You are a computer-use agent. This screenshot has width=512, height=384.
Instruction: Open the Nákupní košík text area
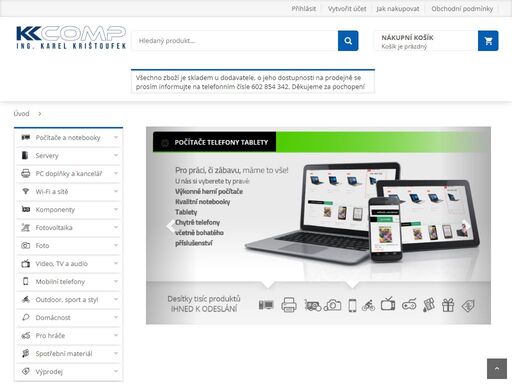pos(426,41)
